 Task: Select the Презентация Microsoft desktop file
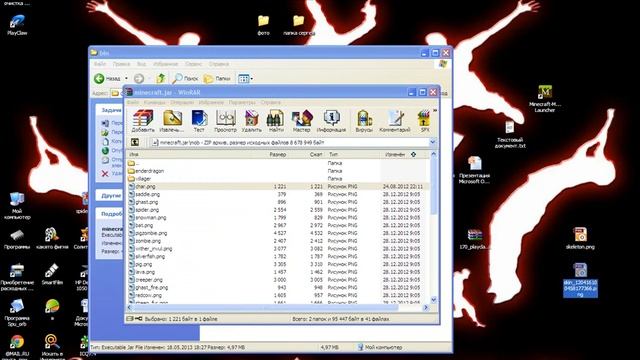pos(474,170)
